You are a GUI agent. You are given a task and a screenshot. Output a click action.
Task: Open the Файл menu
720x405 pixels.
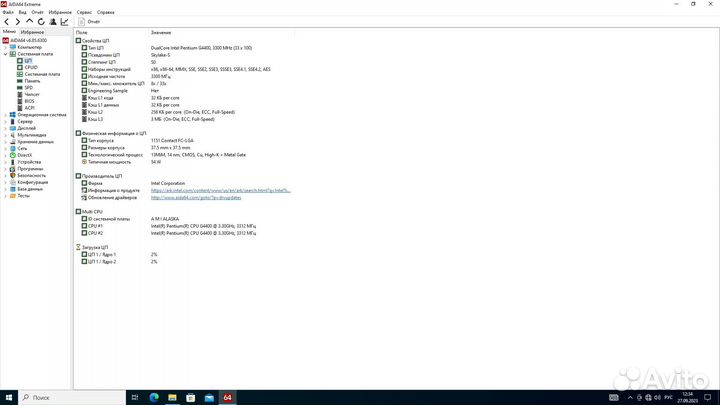pyautogui.click(x=8, y=12)
